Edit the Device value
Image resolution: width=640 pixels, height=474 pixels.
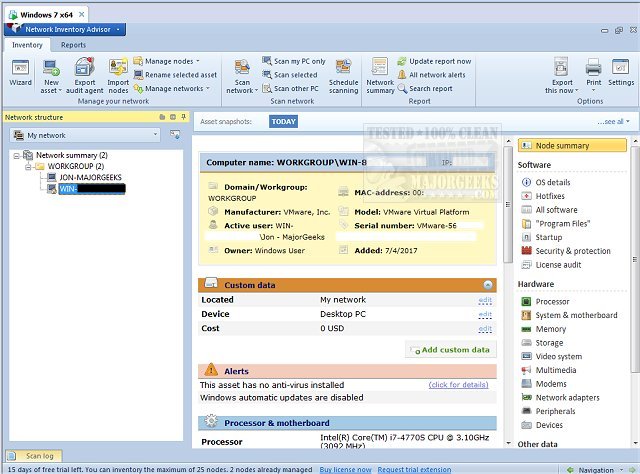485,315
